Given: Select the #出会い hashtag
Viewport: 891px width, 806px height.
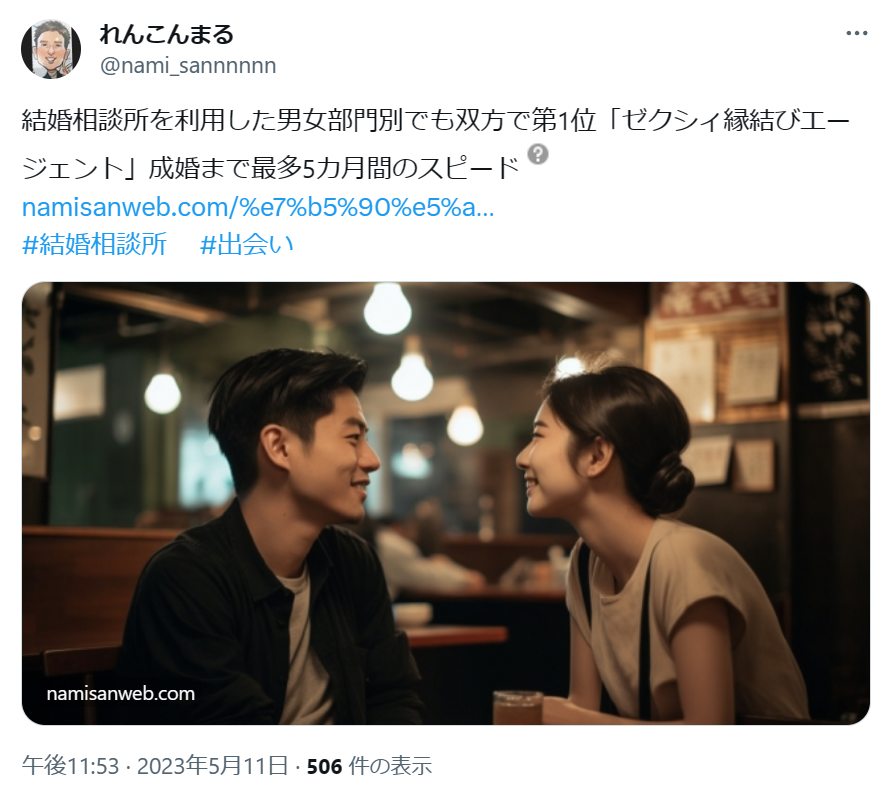Looking at the screenshot, I should click(247, 244).
